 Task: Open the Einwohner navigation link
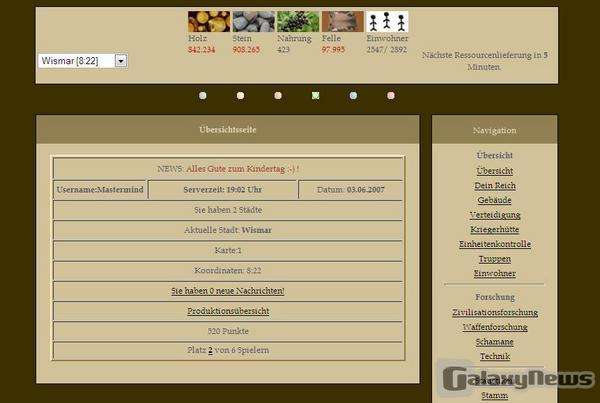pos(495,274)
